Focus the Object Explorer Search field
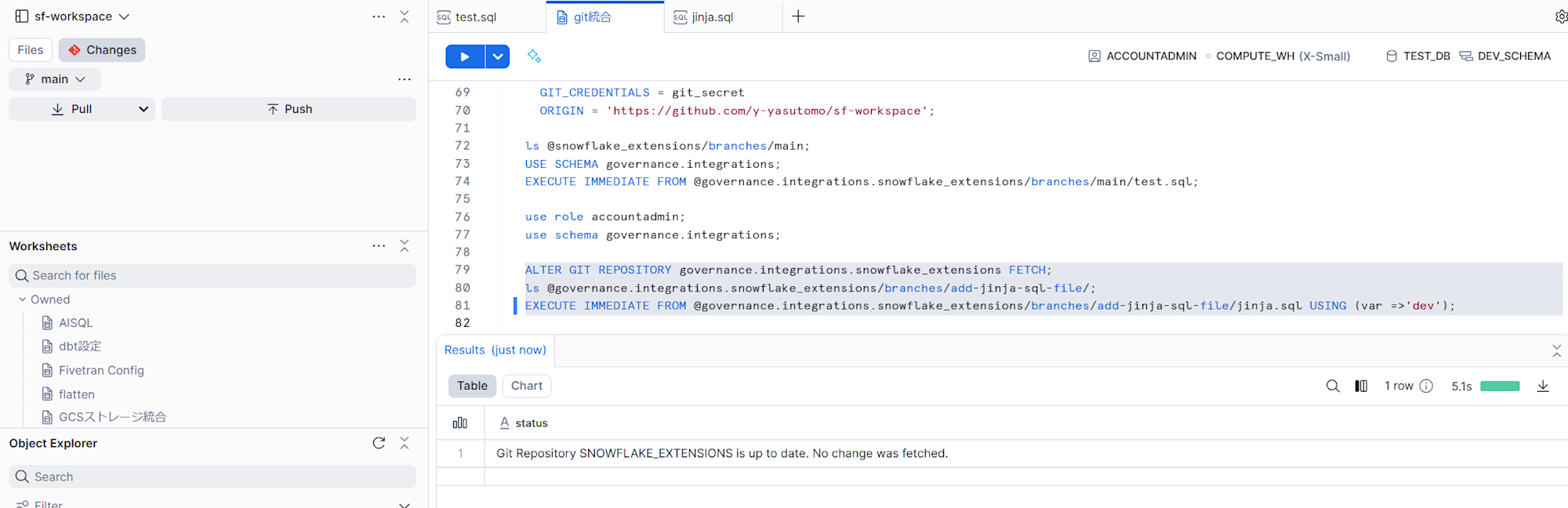1568x508 pixels. pos(212,477)
